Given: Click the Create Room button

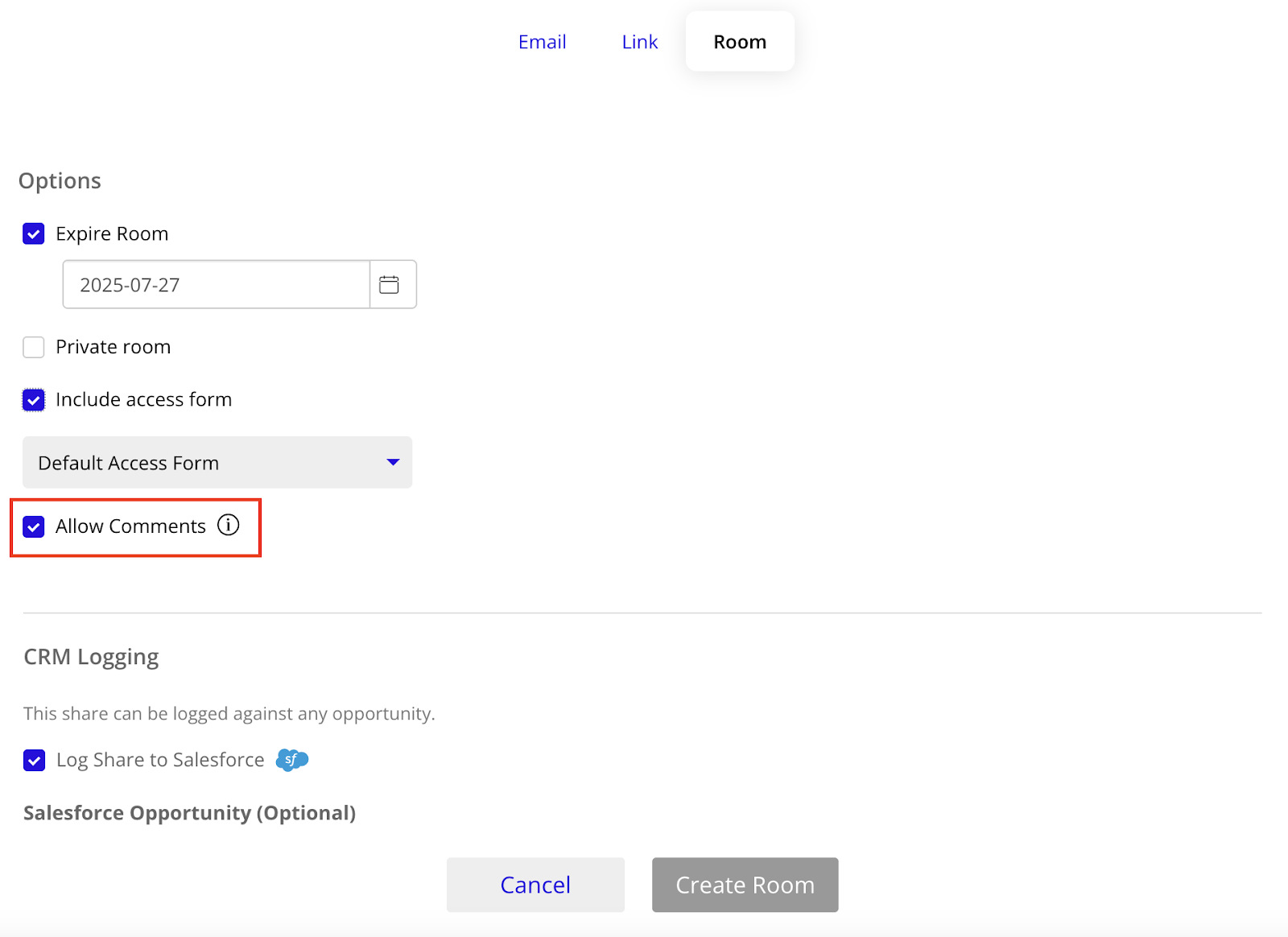Looking at the screenshot, I should pyautogui.click(x=745, y=885).
